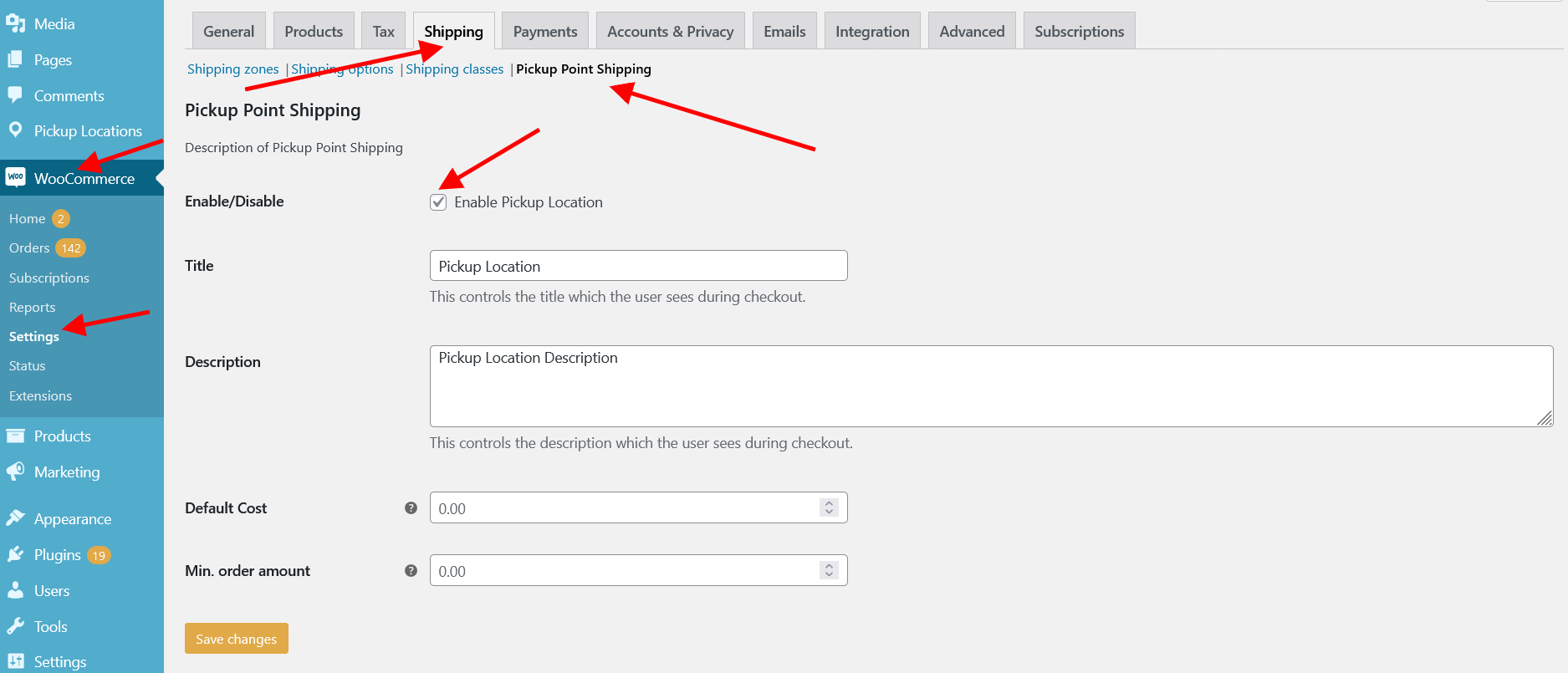
Task: Click the Min. order amount stepper arrows
Action: (x=829, y=570)
